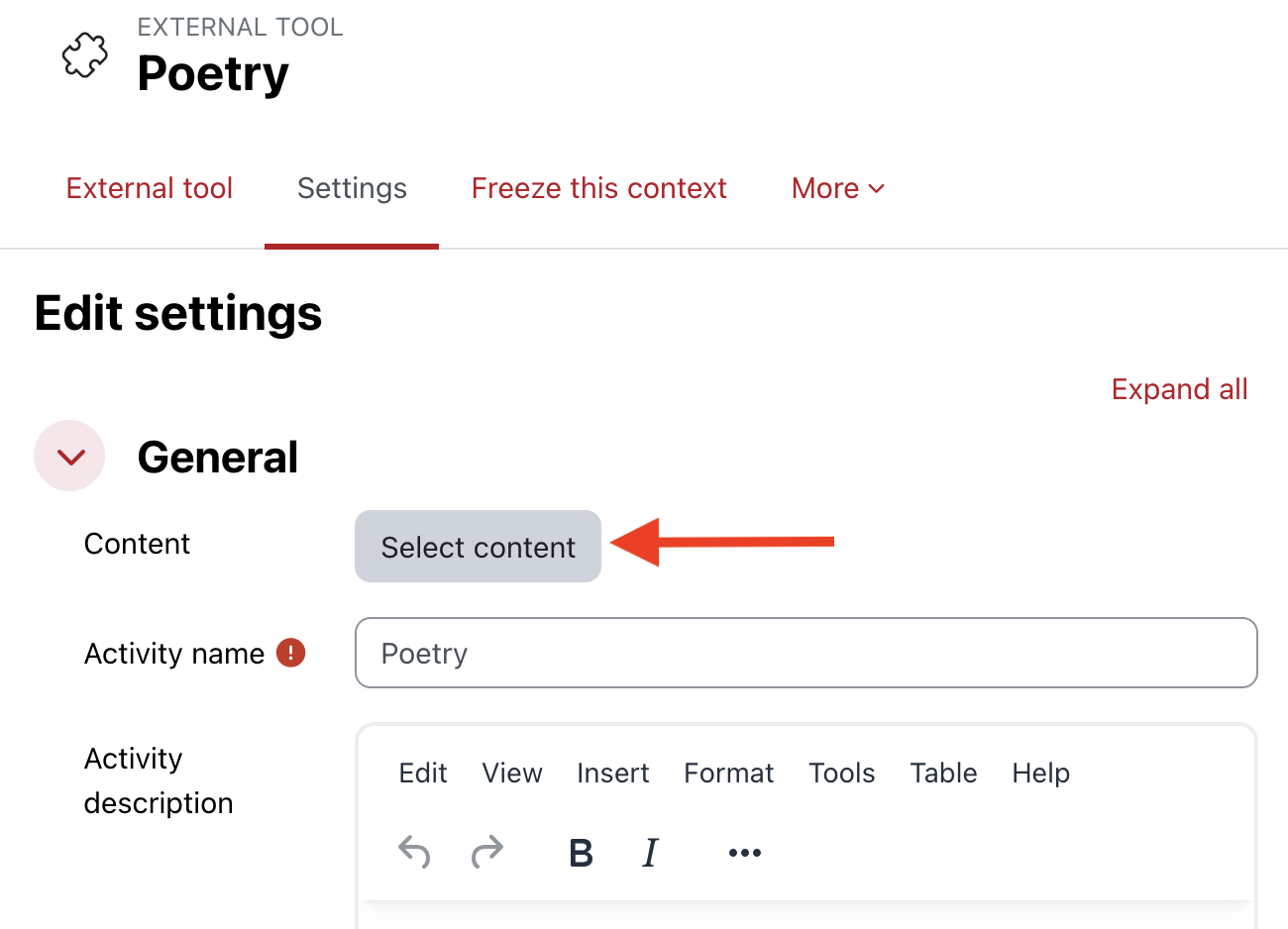The width and height of the screenshot is (1288, 929).
Task: Open the Tools menu in the editor
Action: point(841,773)
